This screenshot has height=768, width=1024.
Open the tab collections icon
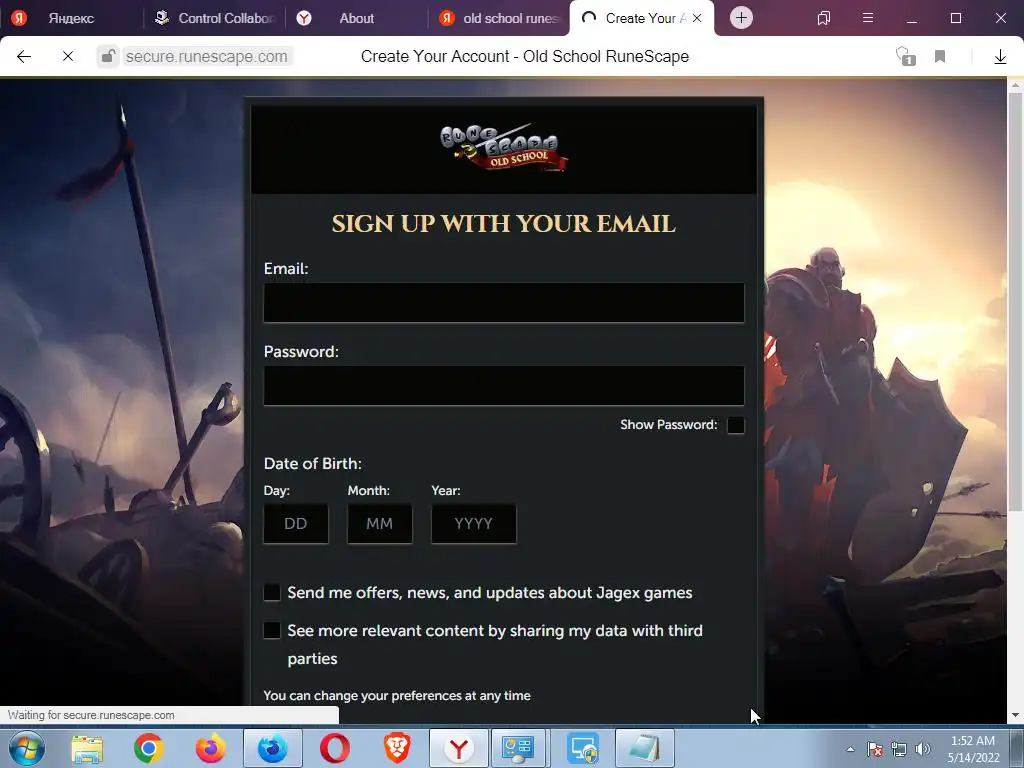click(824, 18)
